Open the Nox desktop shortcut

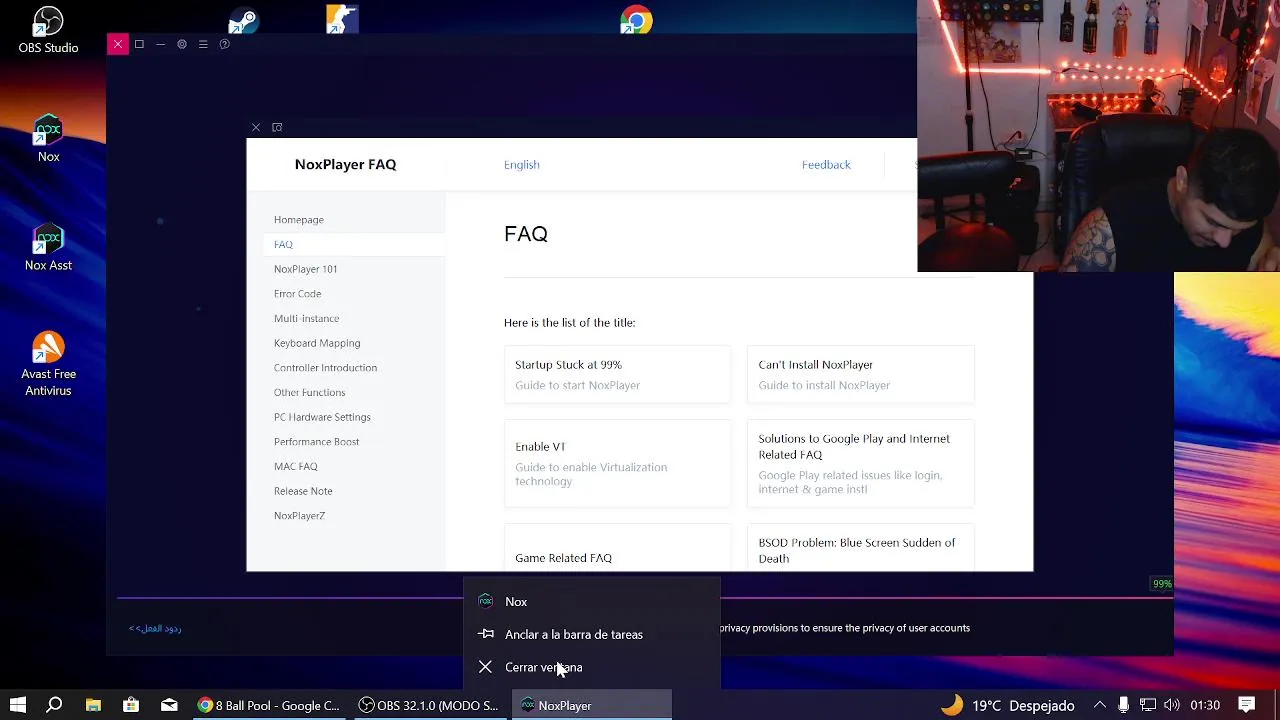click(x=48, y=139)
